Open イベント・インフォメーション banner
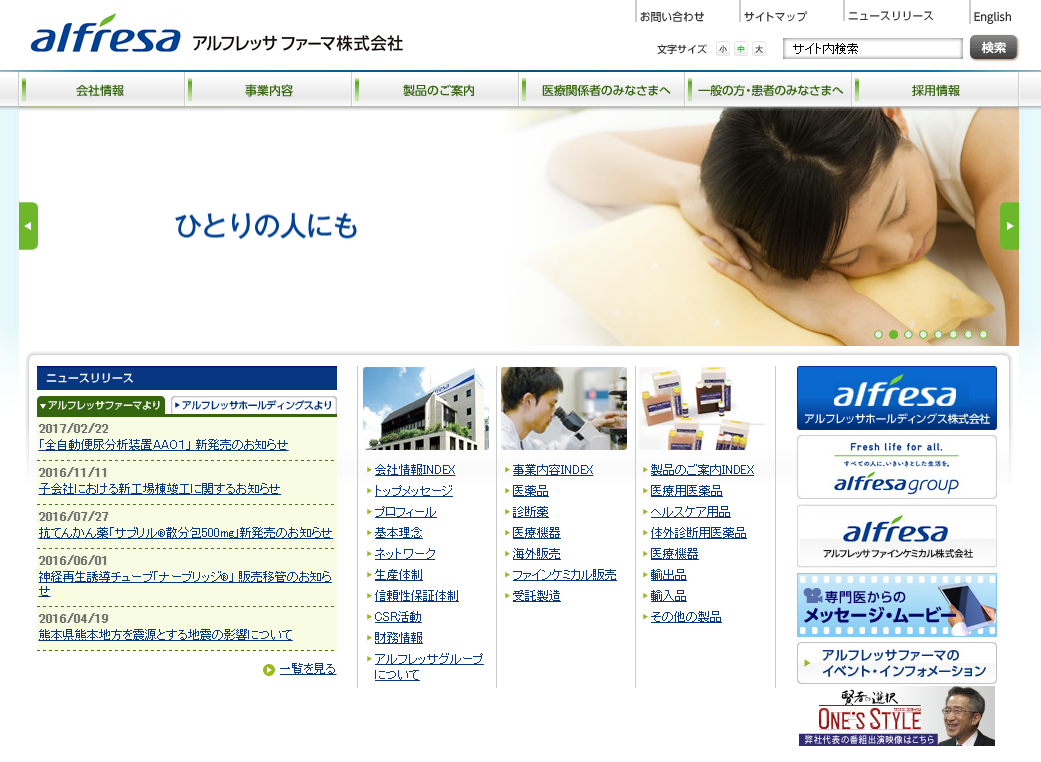 pyautogui.click(x=897, y=663)
